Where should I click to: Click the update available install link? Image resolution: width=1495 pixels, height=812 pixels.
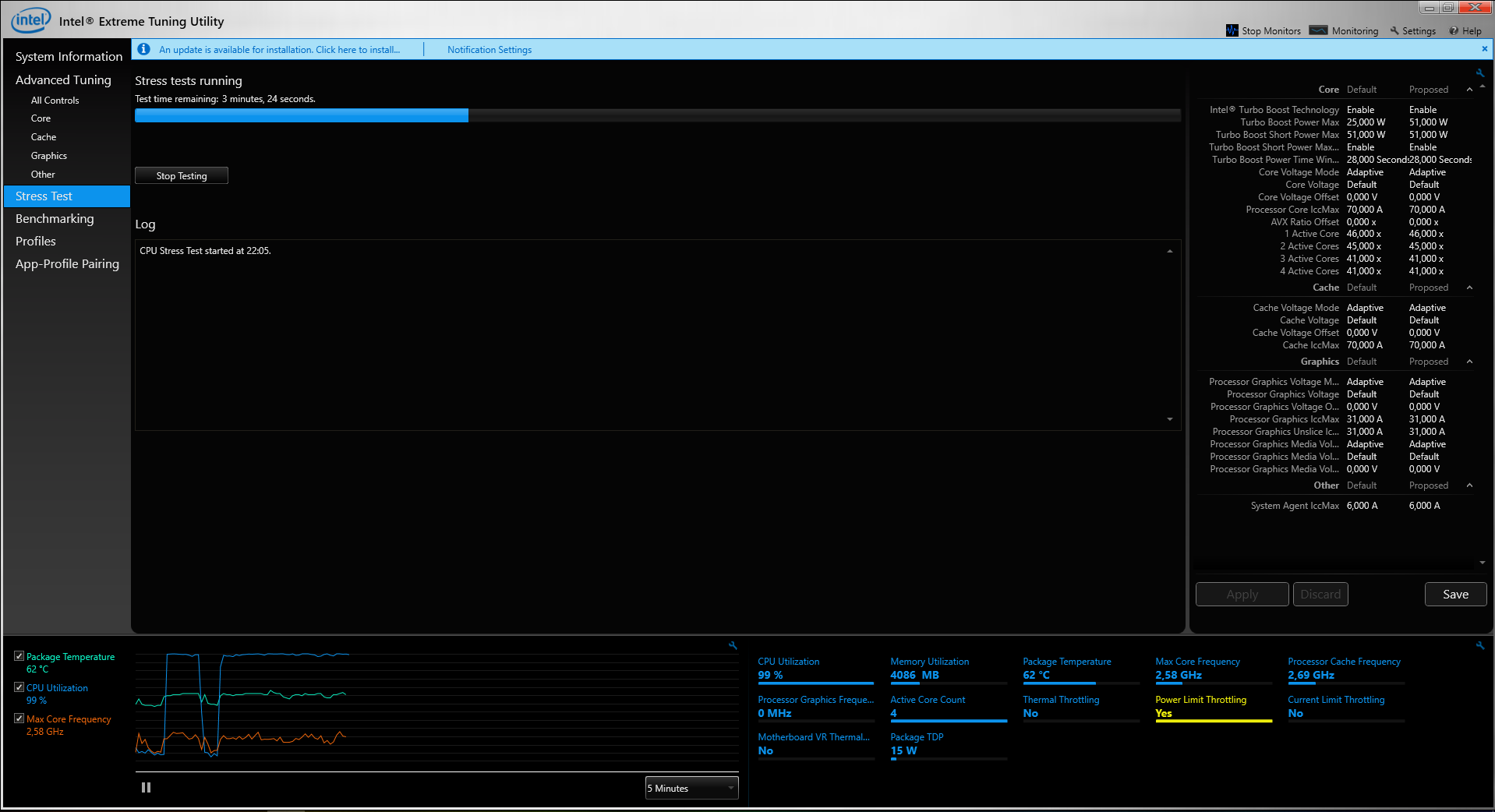coord(279,49)
